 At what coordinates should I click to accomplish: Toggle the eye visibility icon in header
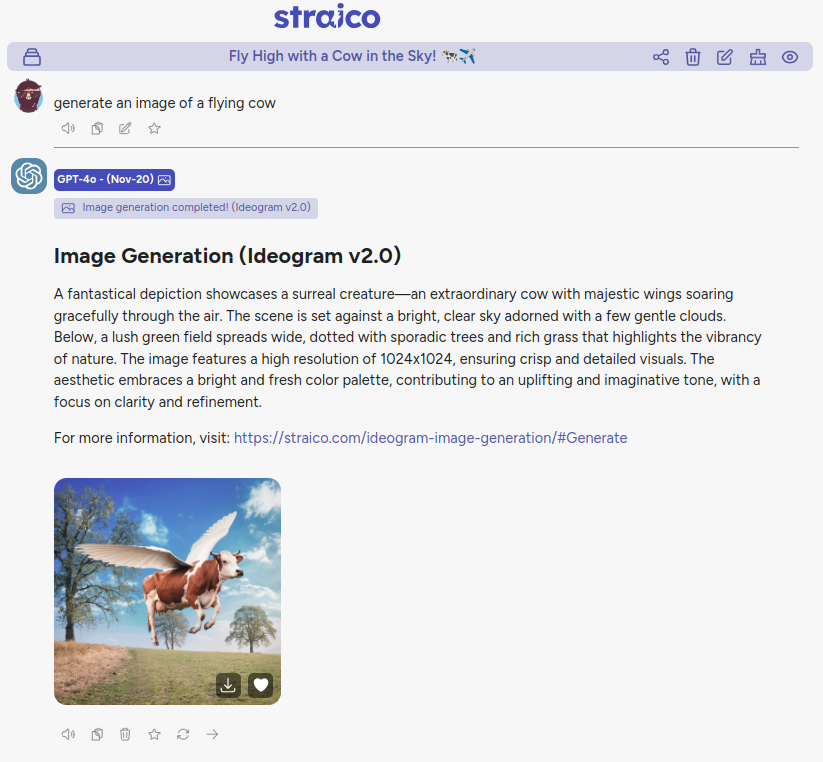coord(789,57)
